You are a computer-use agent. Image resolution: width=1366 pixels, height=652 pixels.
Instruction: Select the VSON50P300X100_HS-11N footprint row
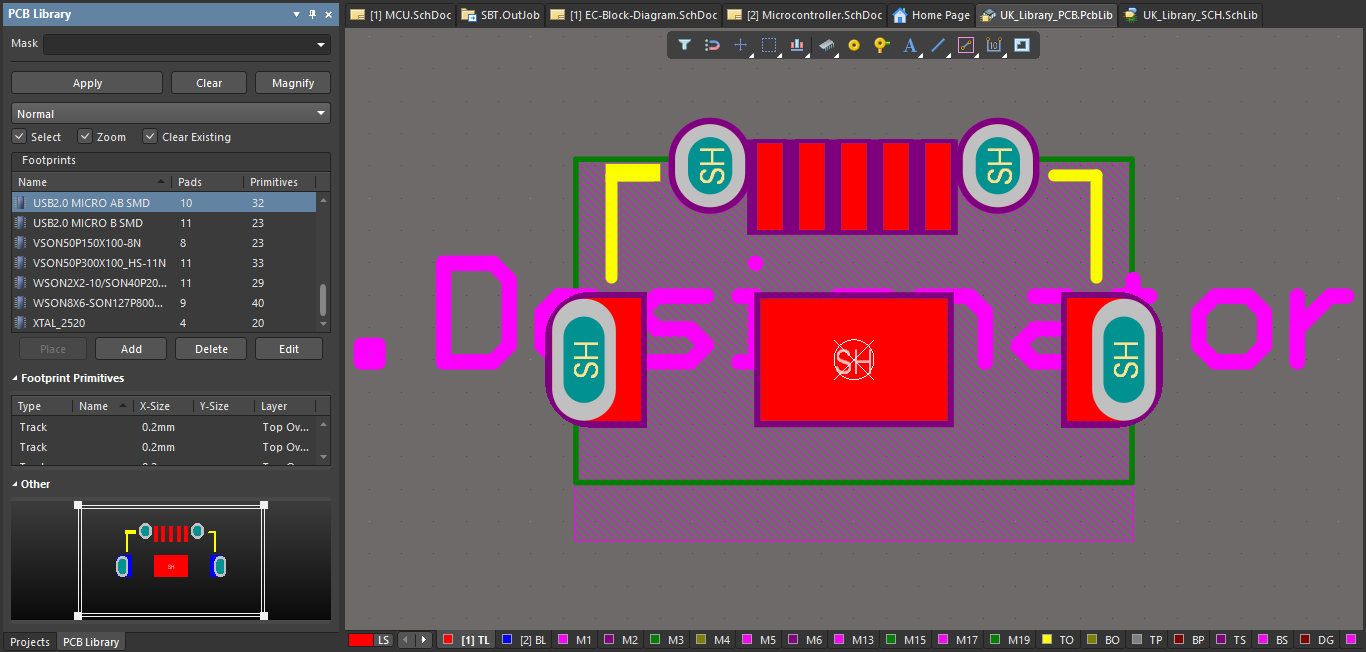click(165, 262)
